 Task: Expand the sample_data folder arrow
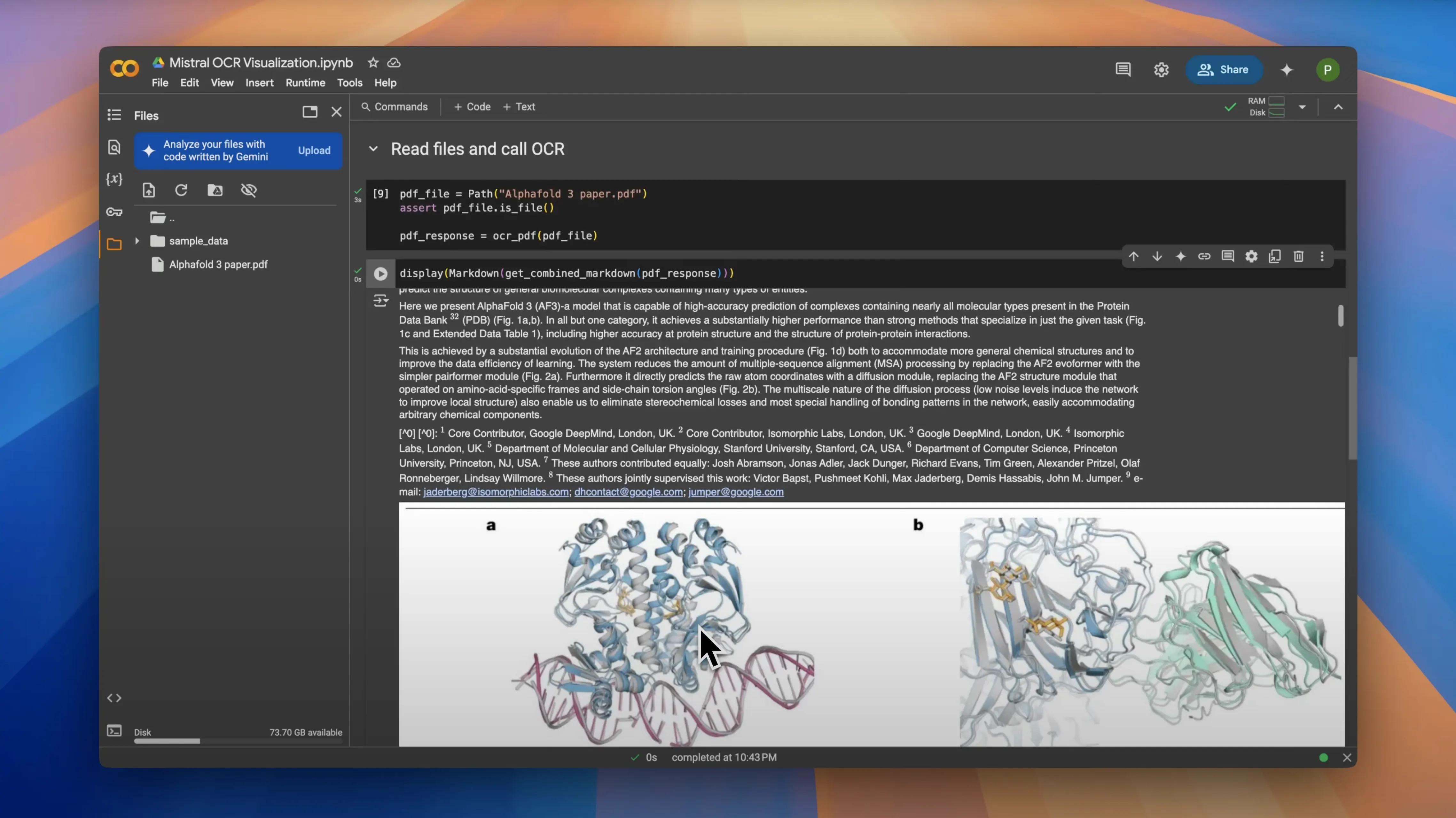137,241
